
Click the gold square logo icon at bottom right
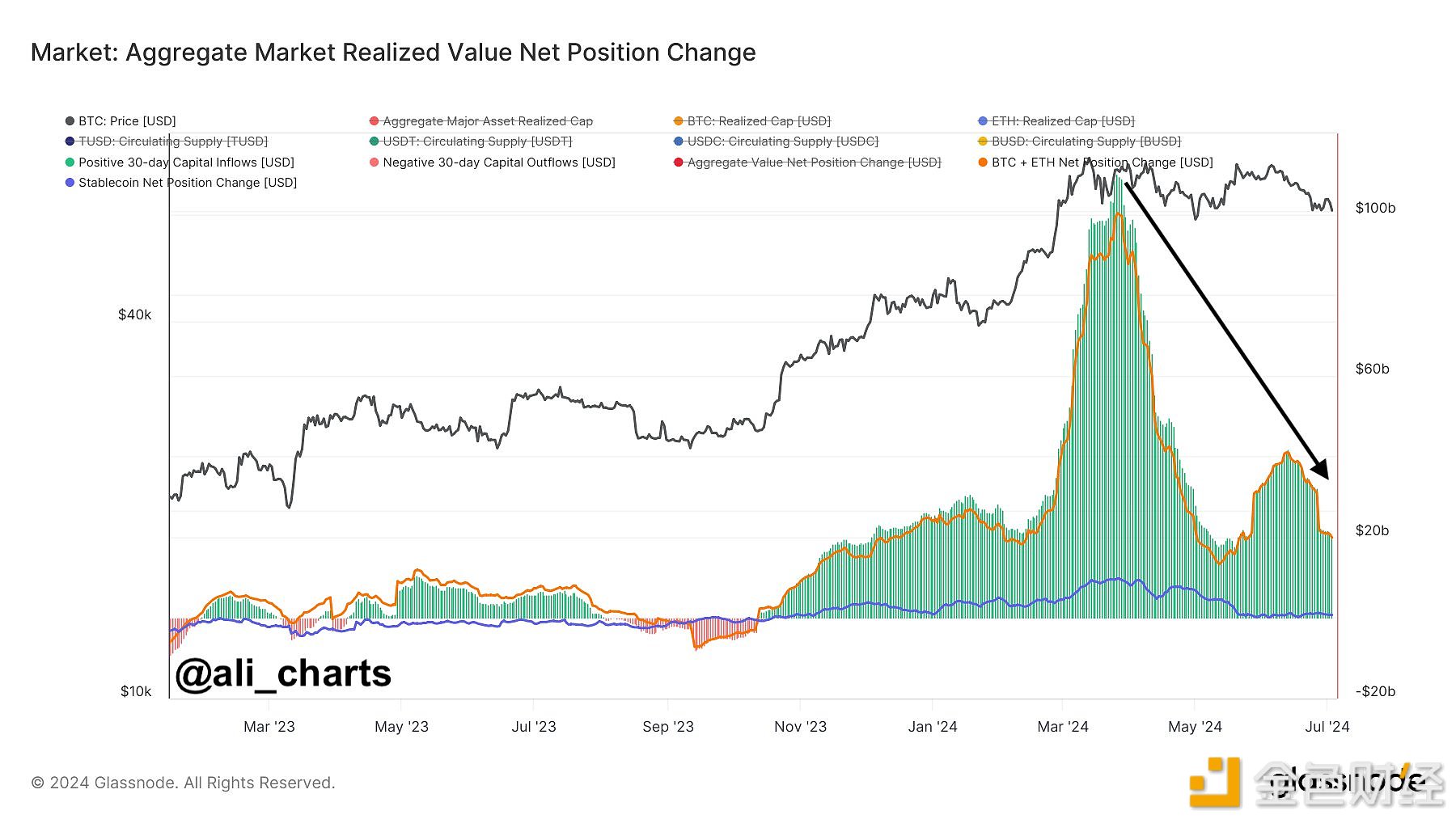[x=1214, y=782]
